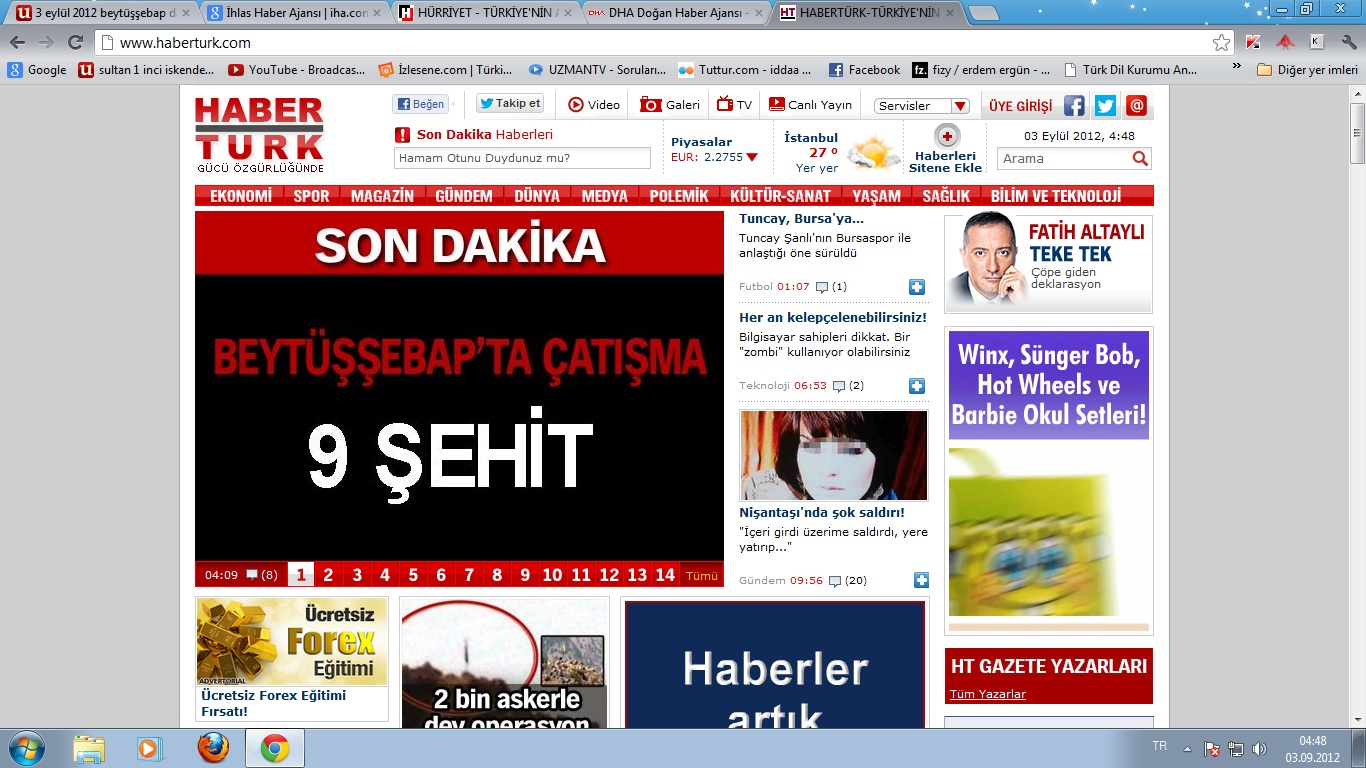Open Windows Explorer from the taskbar

[x=89, y=748]
